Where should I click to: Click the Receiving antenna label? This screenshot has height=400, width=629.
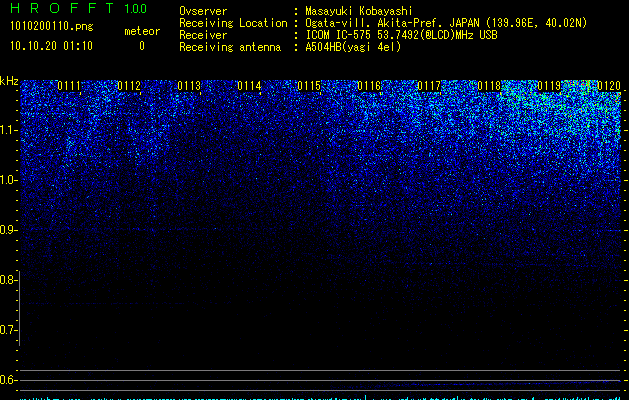230,47
